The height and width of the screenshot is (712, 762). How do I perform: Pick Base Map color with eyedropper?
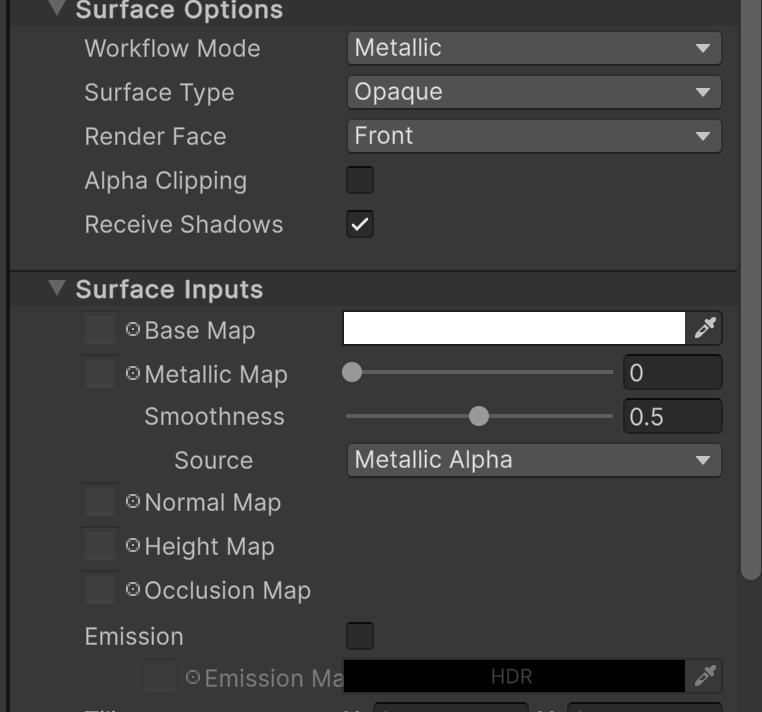click(x=705, y=328)
